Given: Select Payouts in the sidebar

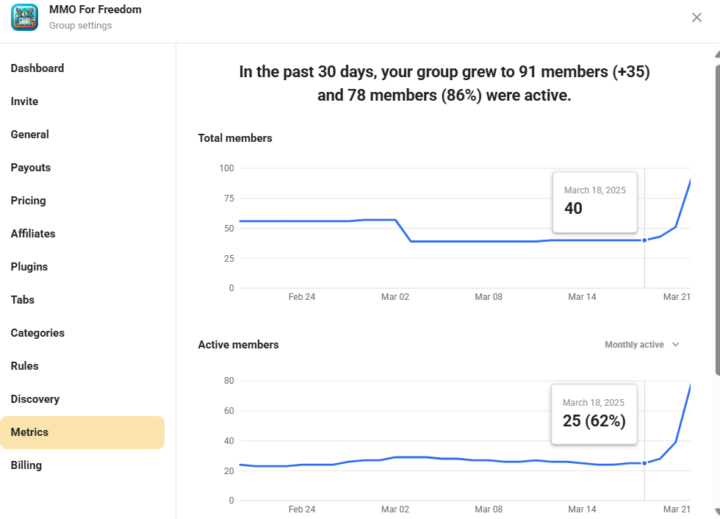Looking at the screenshot, I should 31,168.
